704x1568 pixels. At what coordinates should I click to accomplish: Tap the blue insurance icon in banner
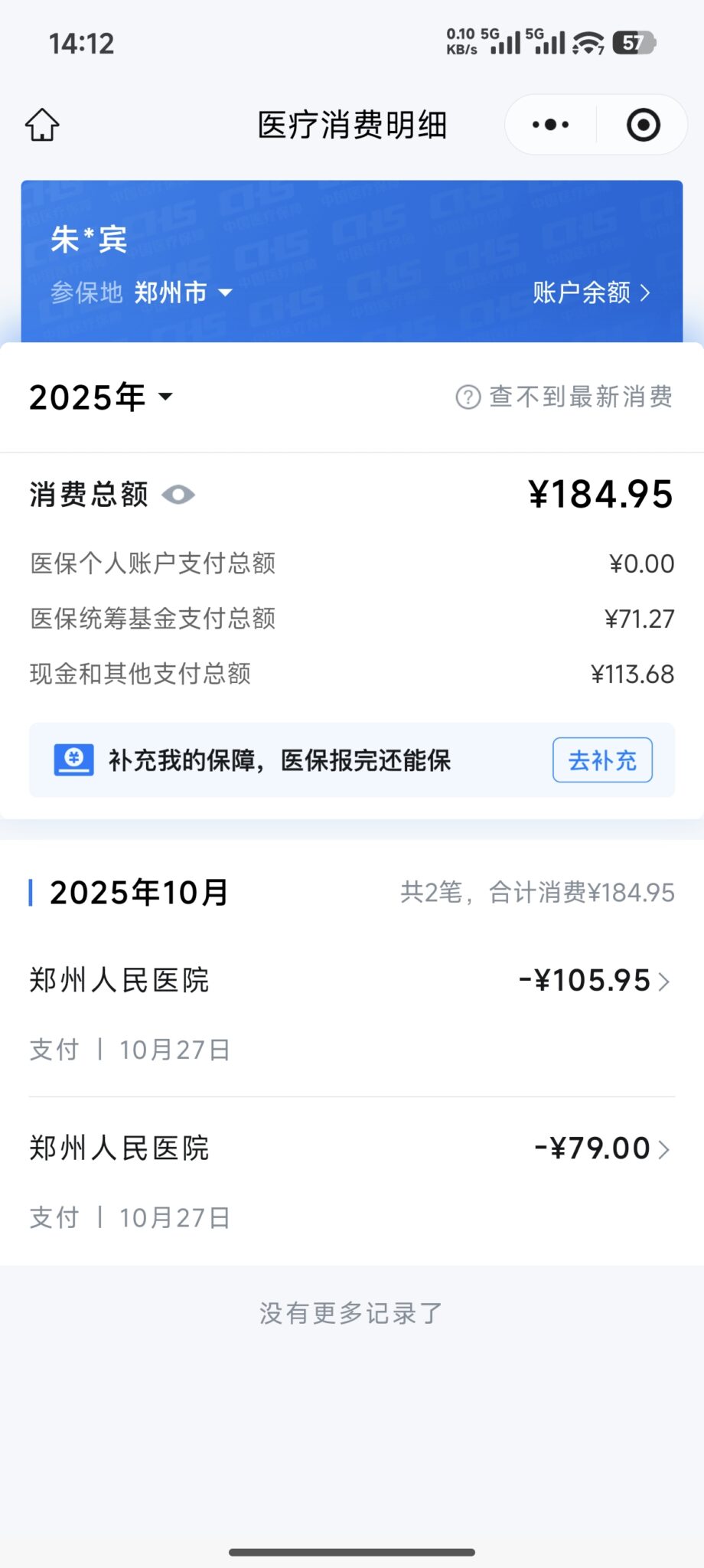(x=73, y=759)
